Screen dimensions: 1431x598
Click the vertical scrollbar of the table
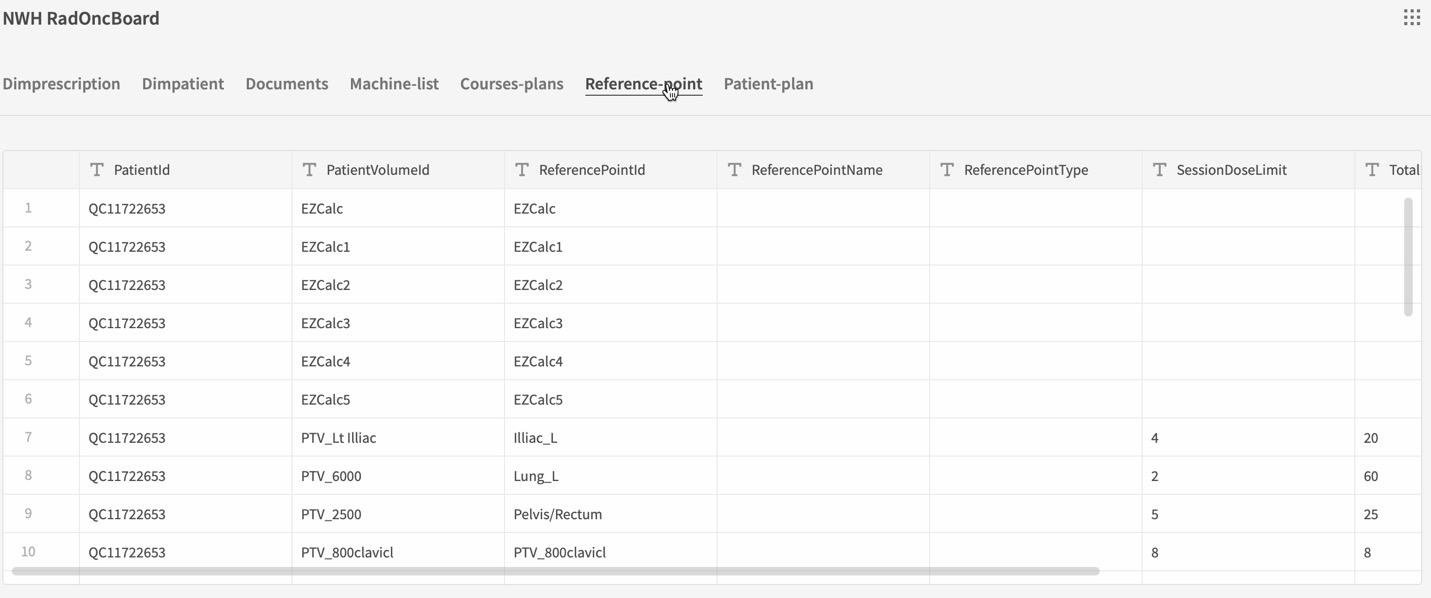1408,257
